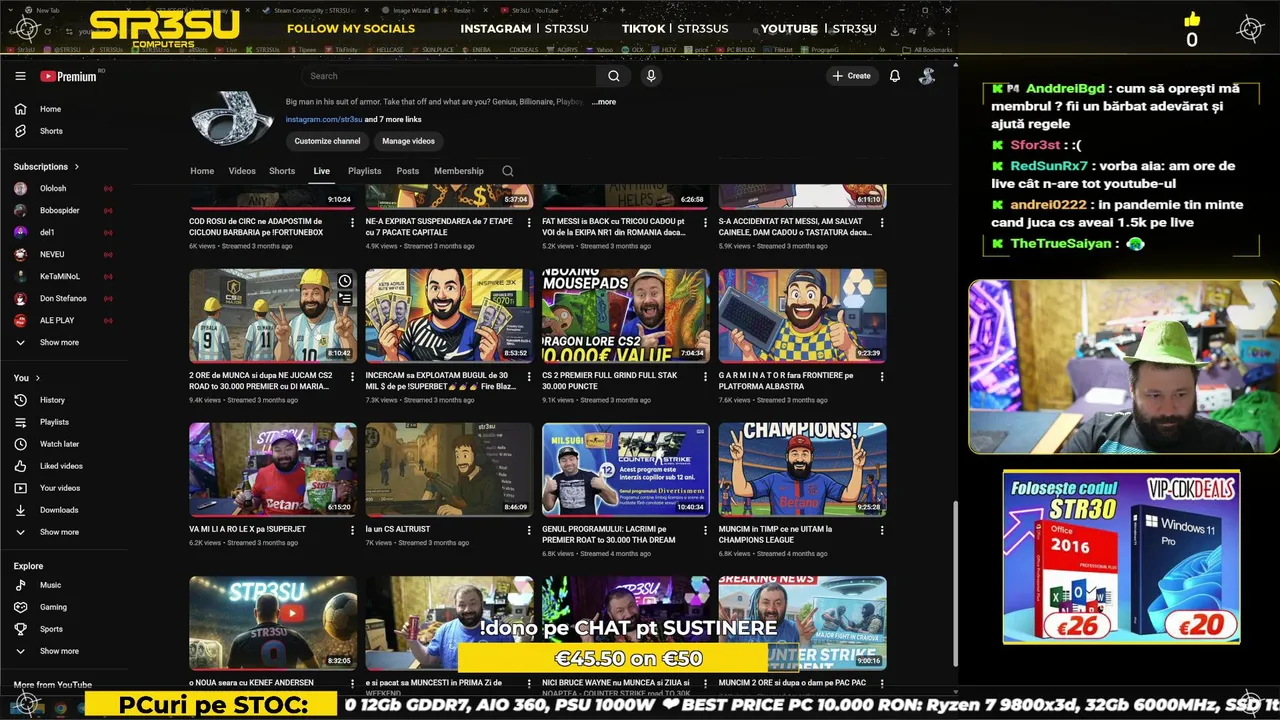Open History in the sidebar

pyautogui.click(x=52, y=400)
